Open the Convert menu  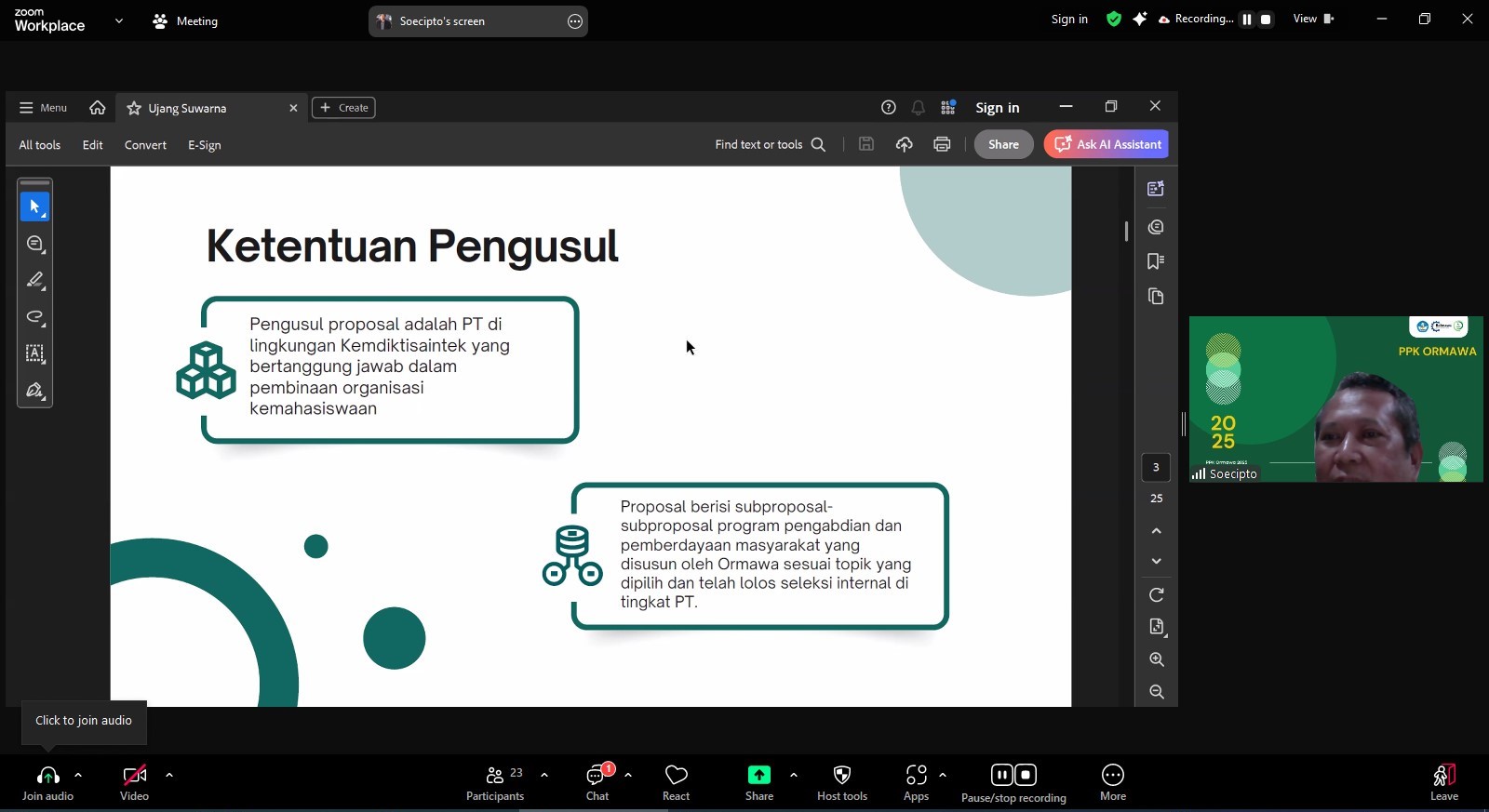pos(145,145)
